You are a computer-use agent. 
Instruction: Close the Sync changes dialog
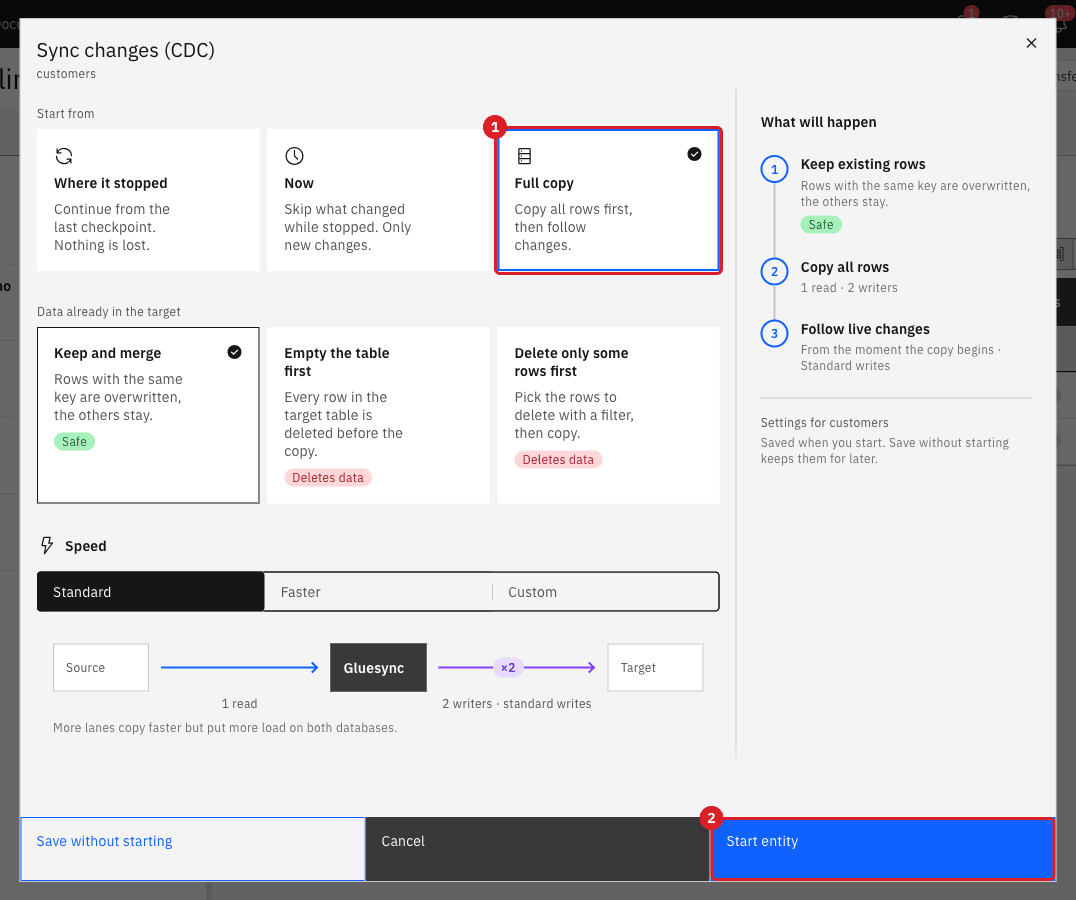[x=1031, y=43]
